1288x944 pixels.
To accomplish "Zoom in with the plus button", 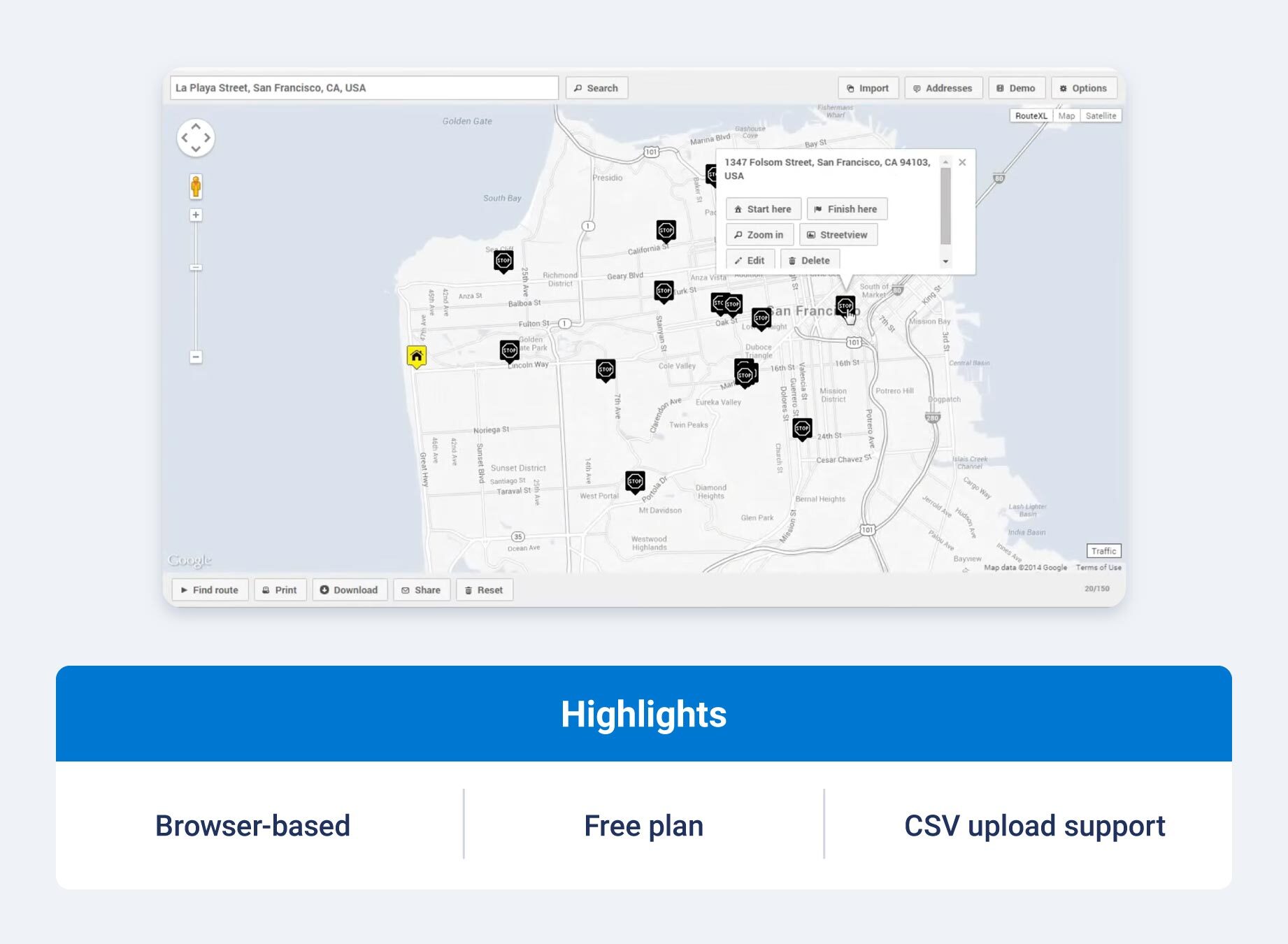I will [196, 215].
